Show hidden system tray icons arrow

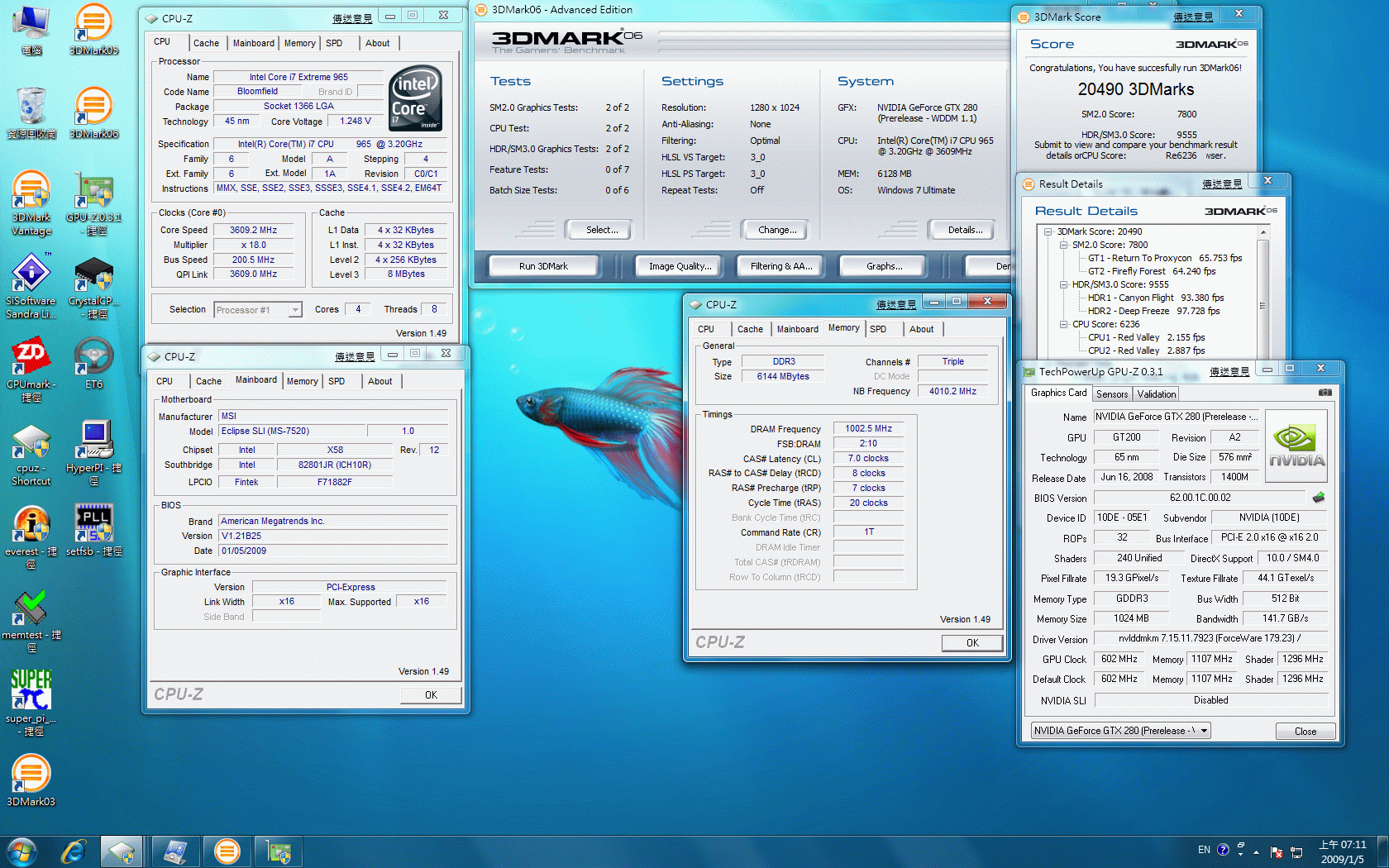pyautogui.click(x=1257, y=851)
